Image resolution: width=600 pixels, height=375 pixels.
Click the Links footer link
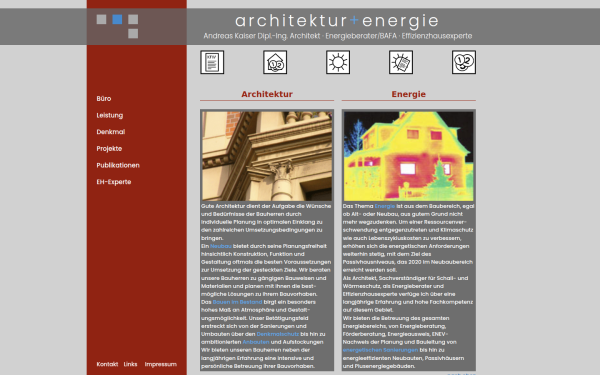point(130,364)
